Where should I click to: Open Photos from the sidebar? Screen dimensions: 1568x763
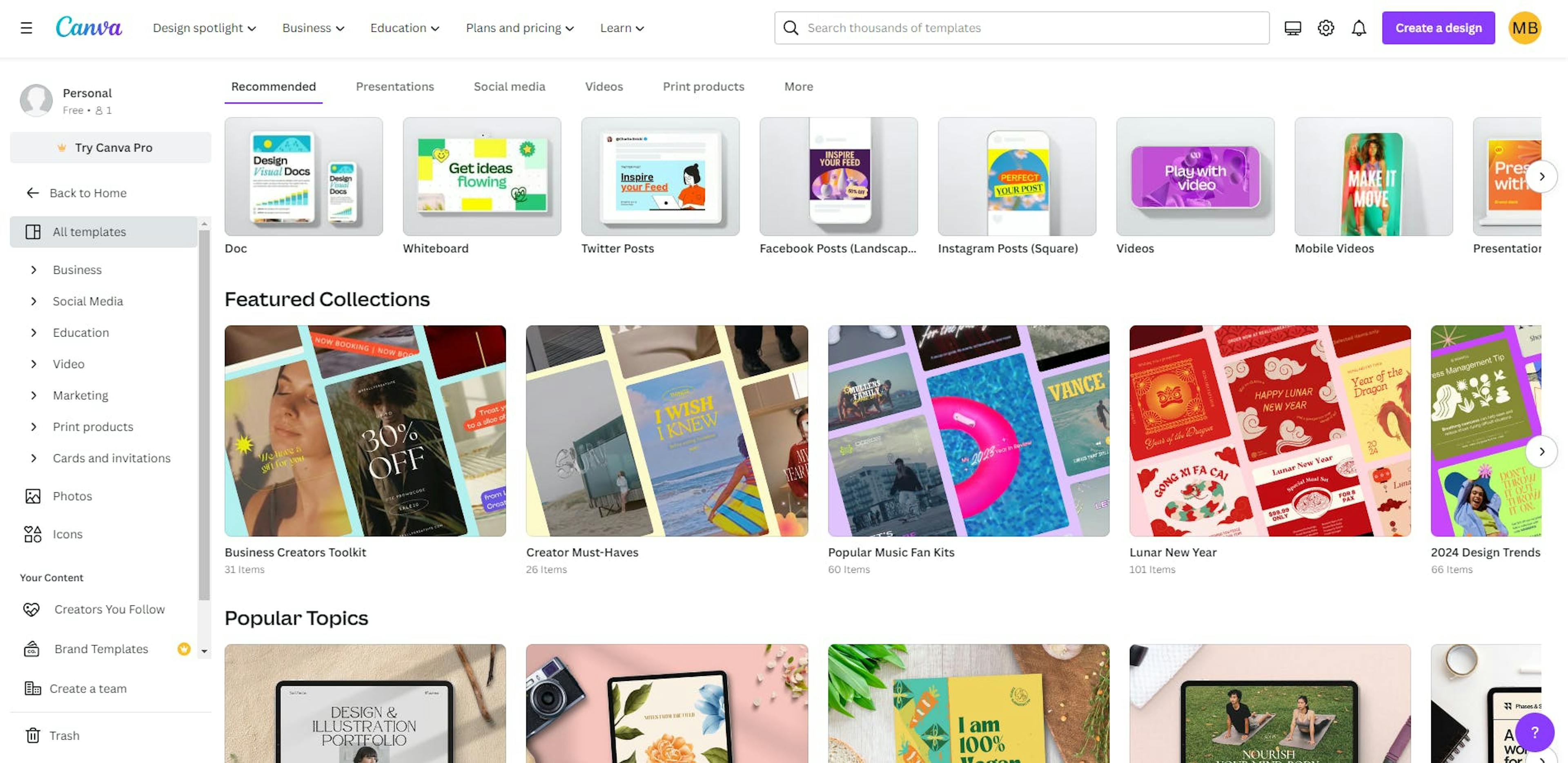click(x=72, y=496)
